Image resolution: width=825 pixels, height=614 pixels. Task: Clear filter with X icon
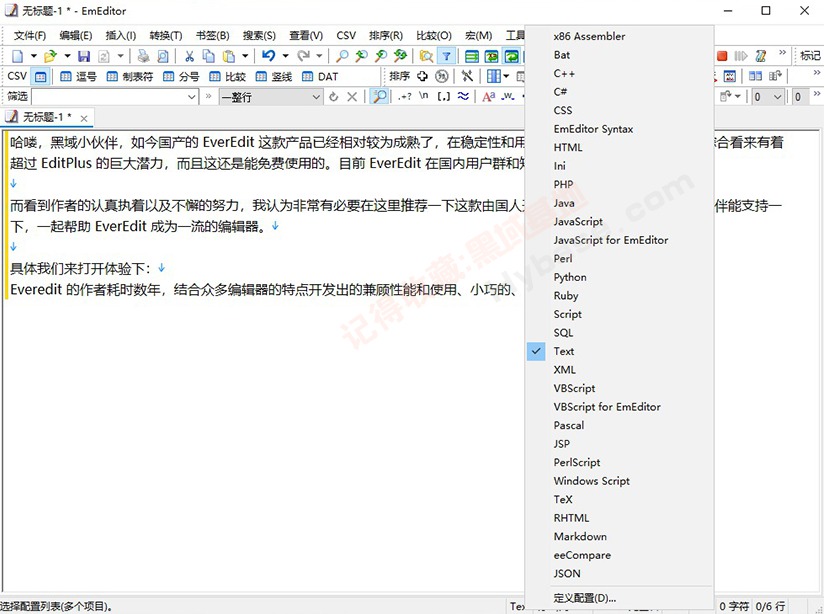[x=352, y=97]
